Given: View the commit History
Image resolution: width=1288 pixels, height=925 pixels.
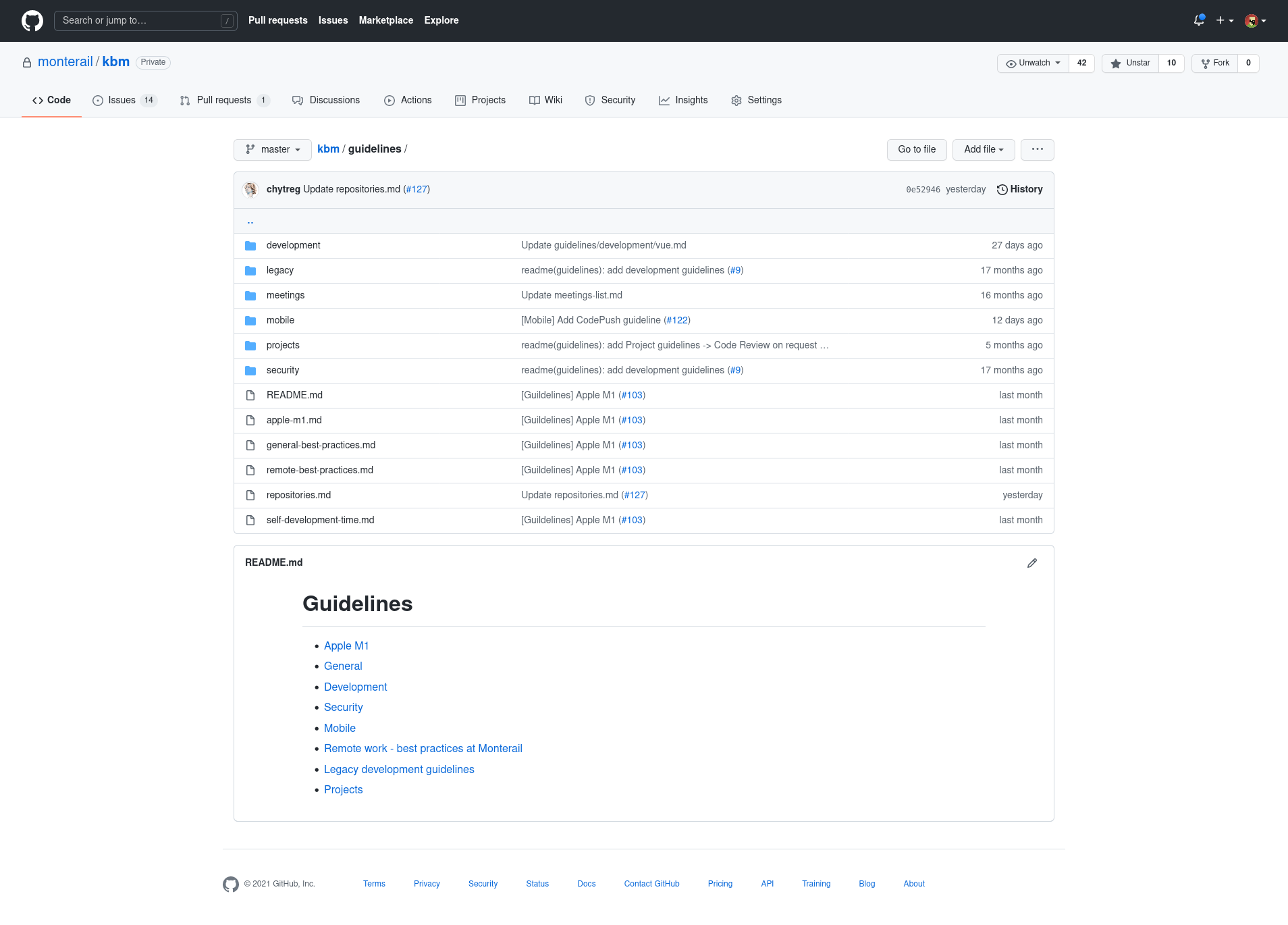Looking at the screenshot, I should (x=1019, y=189).
